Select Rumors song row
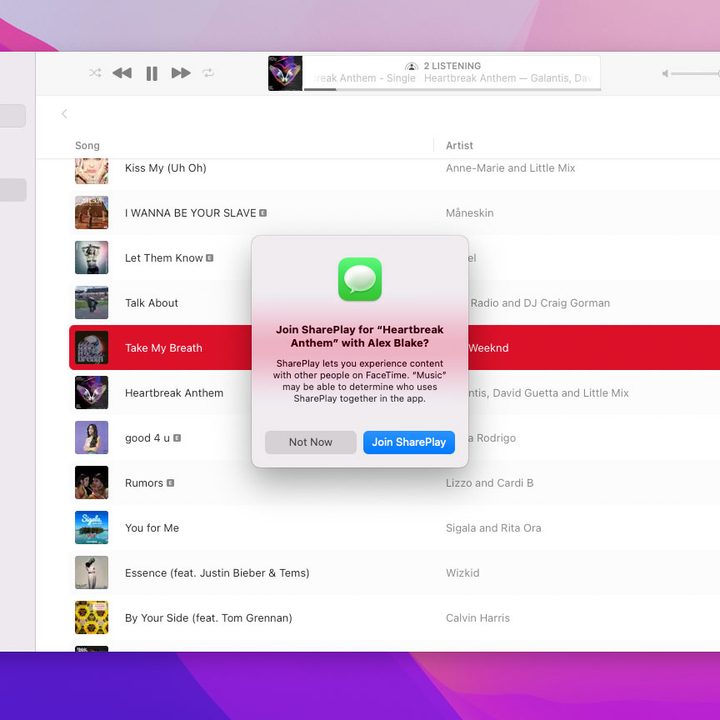The image size is (720, 720). pyautogui.click(x=394, y=483)
